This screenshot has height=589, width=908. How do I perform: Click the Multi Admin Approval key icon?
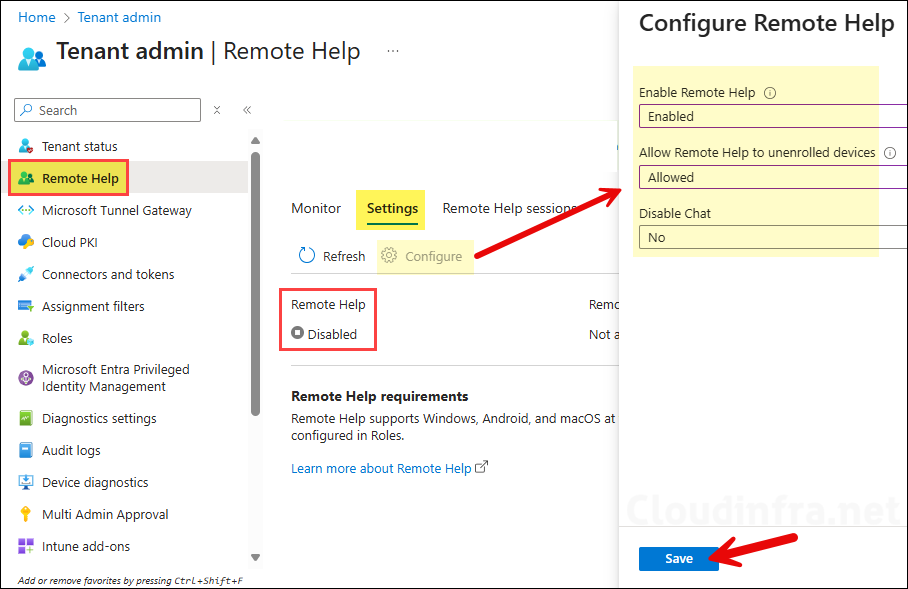click(26, 514)
